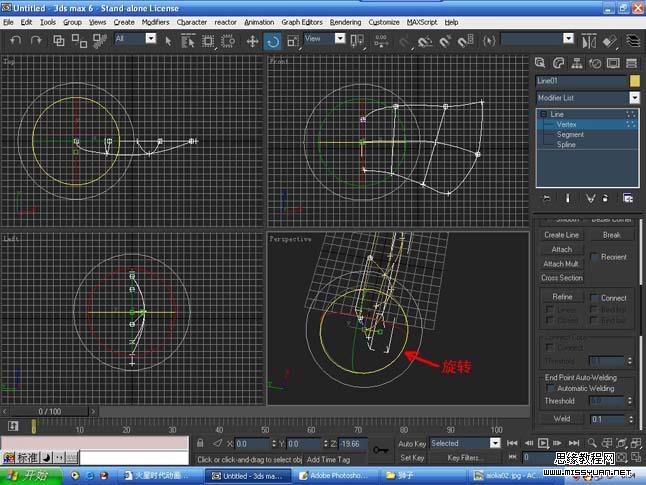Image resolution: width=646 pixels, height=485 pixels.
Task: Activate Select and Move tool
Action: tap(252, 41)
